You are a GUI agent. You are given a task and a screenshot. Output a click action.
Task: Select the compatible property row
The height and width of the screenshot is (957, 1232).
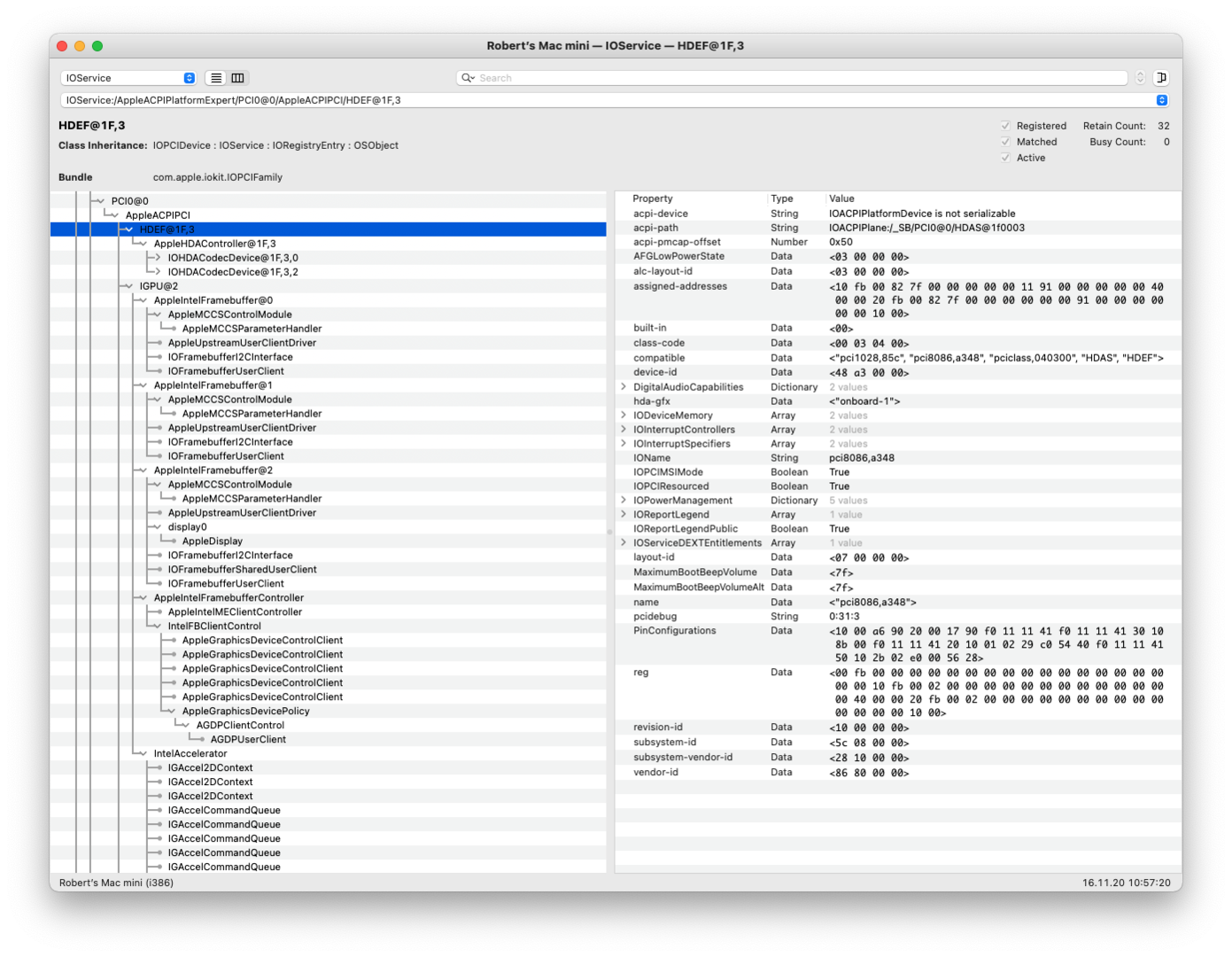[x=898, y=358]
